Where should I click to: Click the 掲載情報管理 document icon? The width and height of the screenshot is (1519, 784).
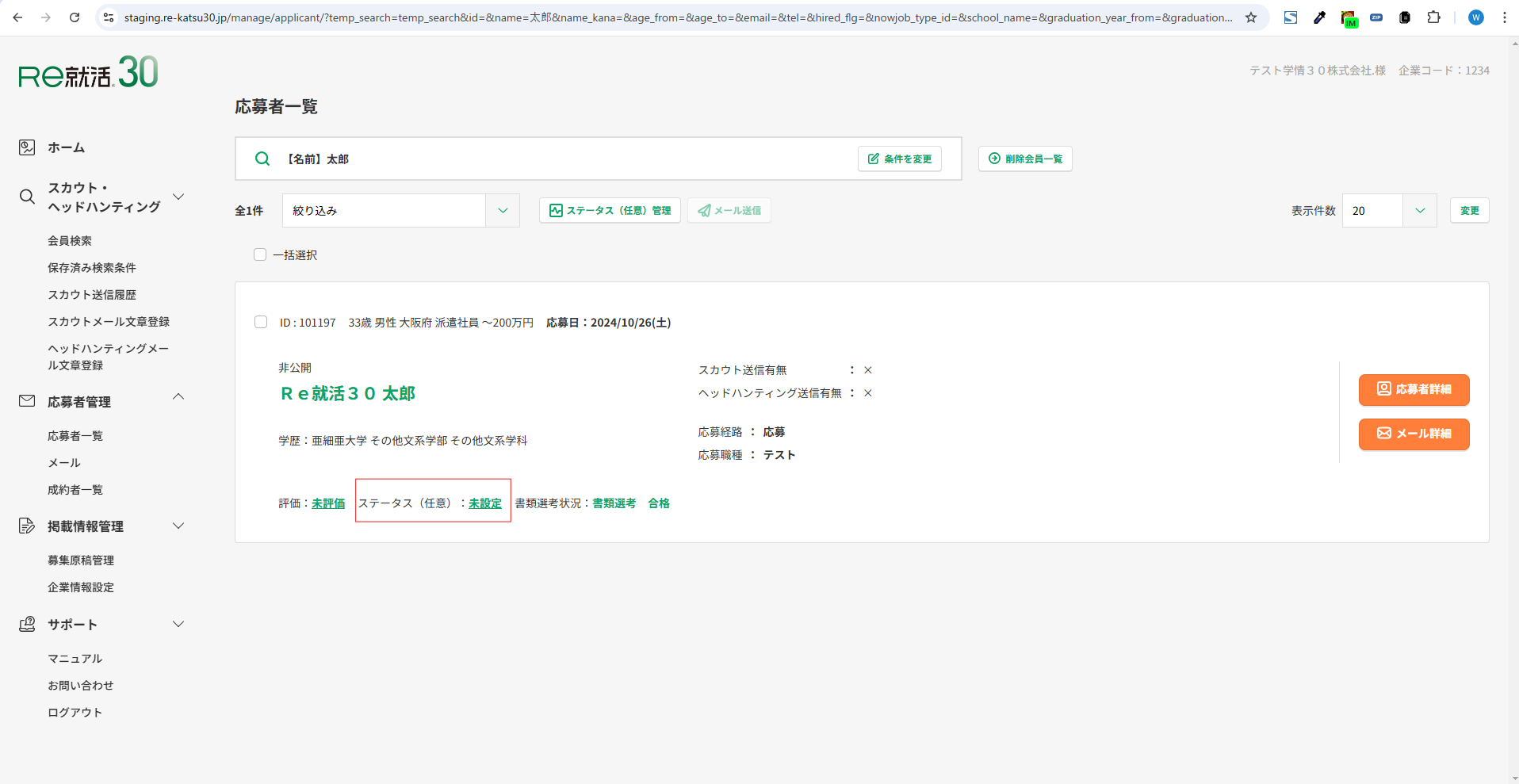pyautogui.click(x=27, y=526)
